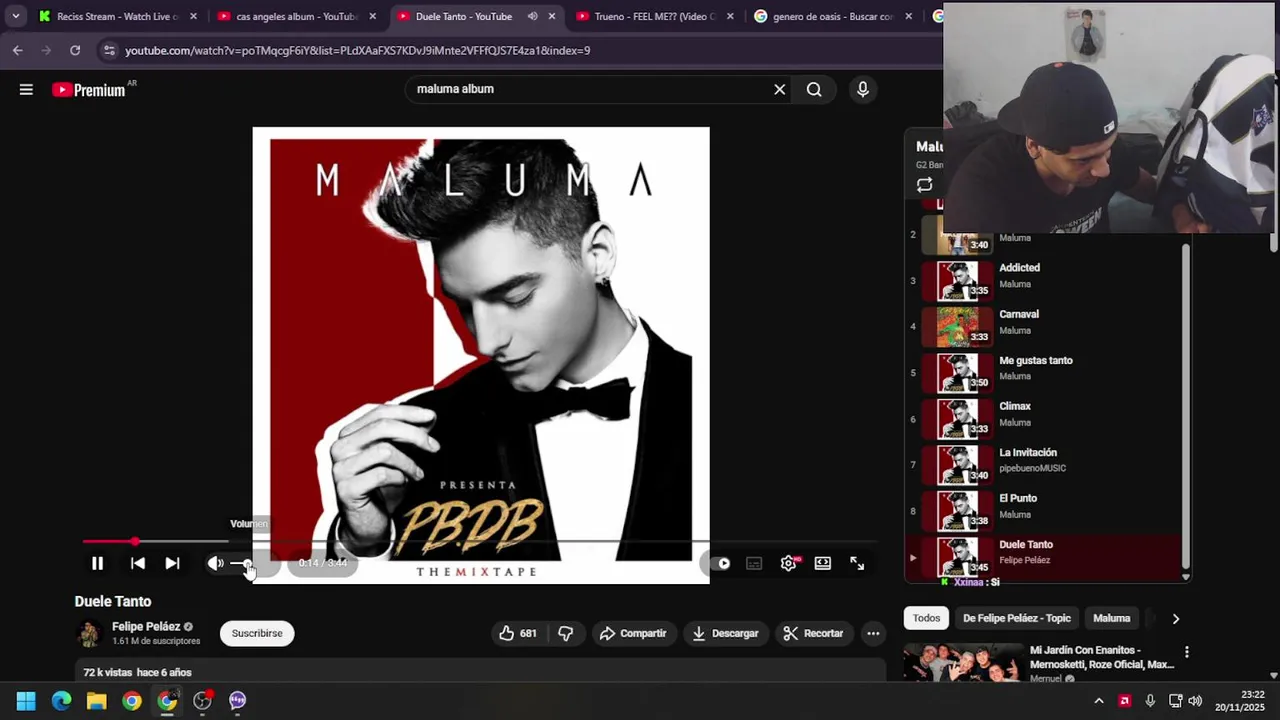Open Felipe Peláez channel avatar
1280x720 pixels.
89,634
